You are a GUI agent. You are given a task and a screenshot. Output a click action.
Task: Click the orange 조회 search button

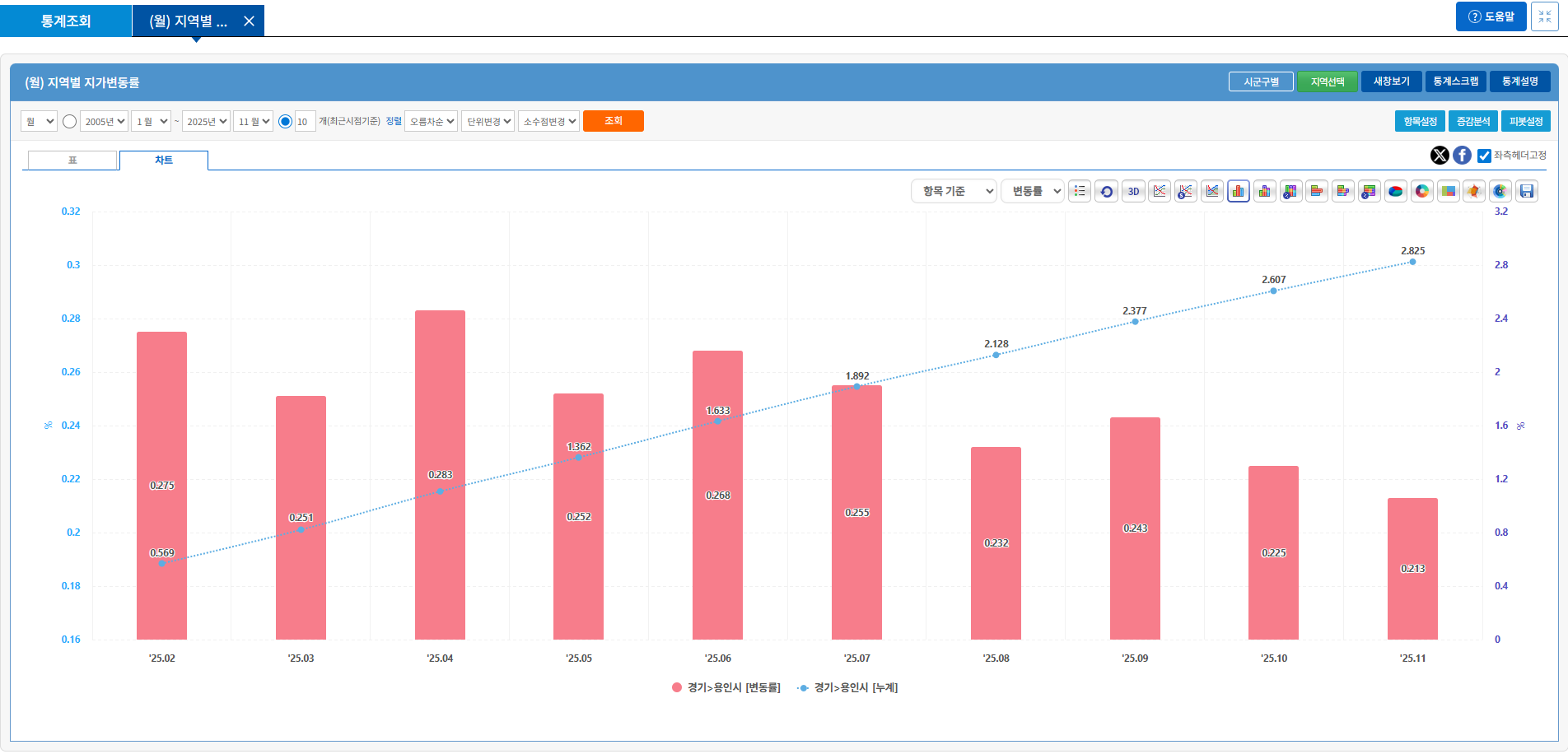click(614, 121)
